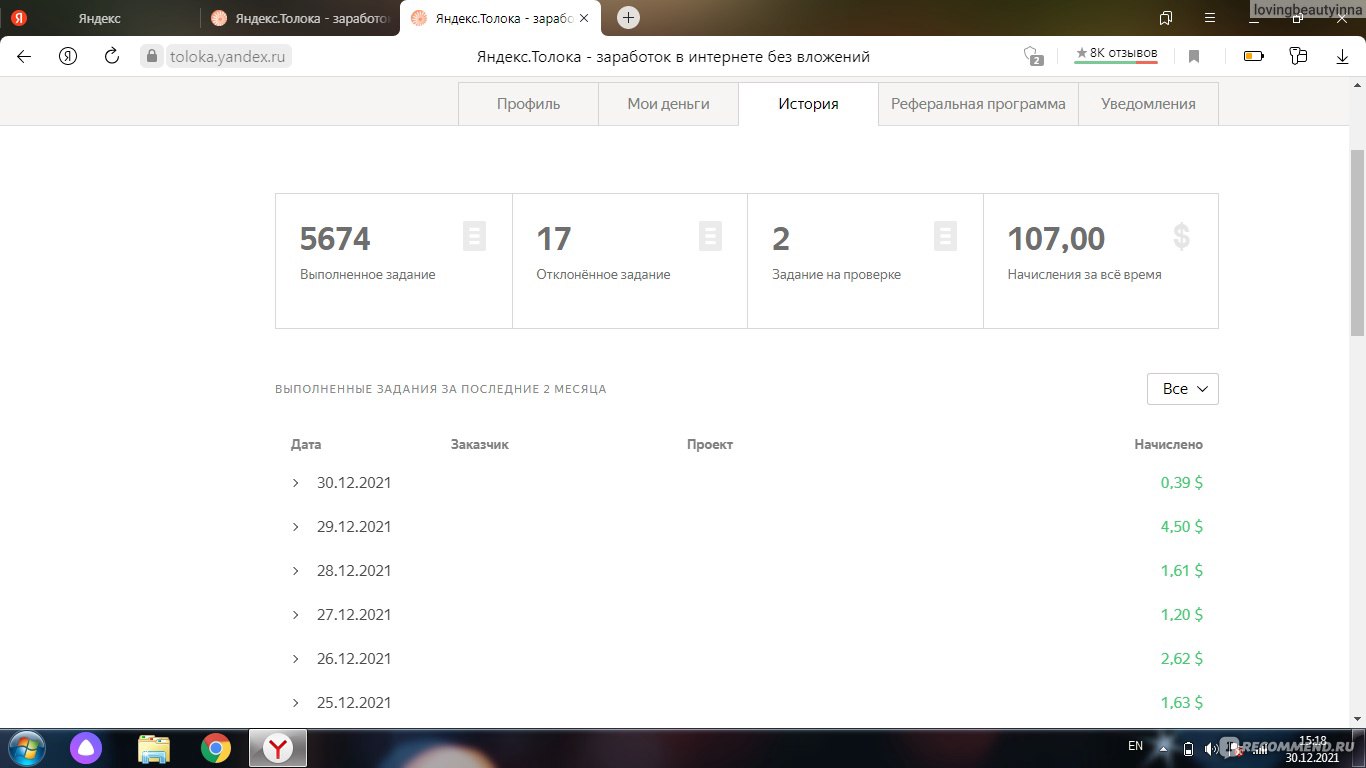Click the 17 rejected tasks number
The image size is (1366, 768).
tap(554, 239)
